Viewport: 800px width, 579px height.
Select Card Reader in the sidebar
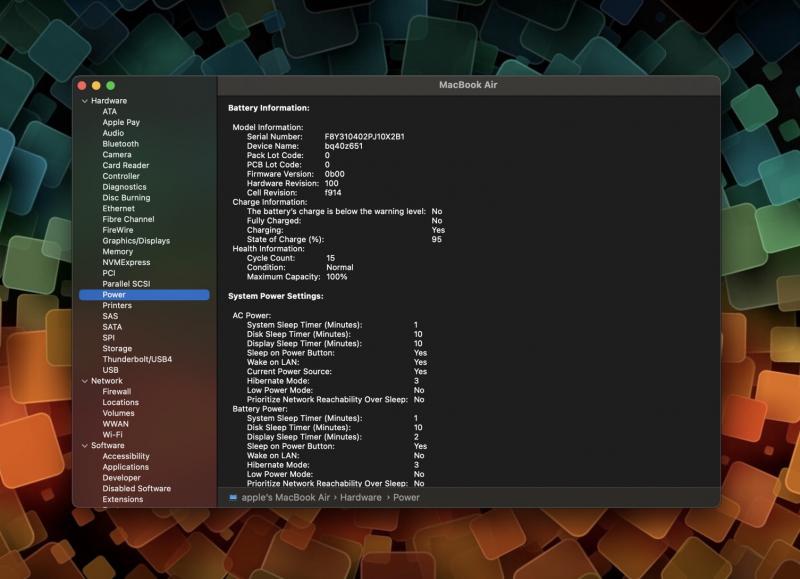click(x=126, y=165)
